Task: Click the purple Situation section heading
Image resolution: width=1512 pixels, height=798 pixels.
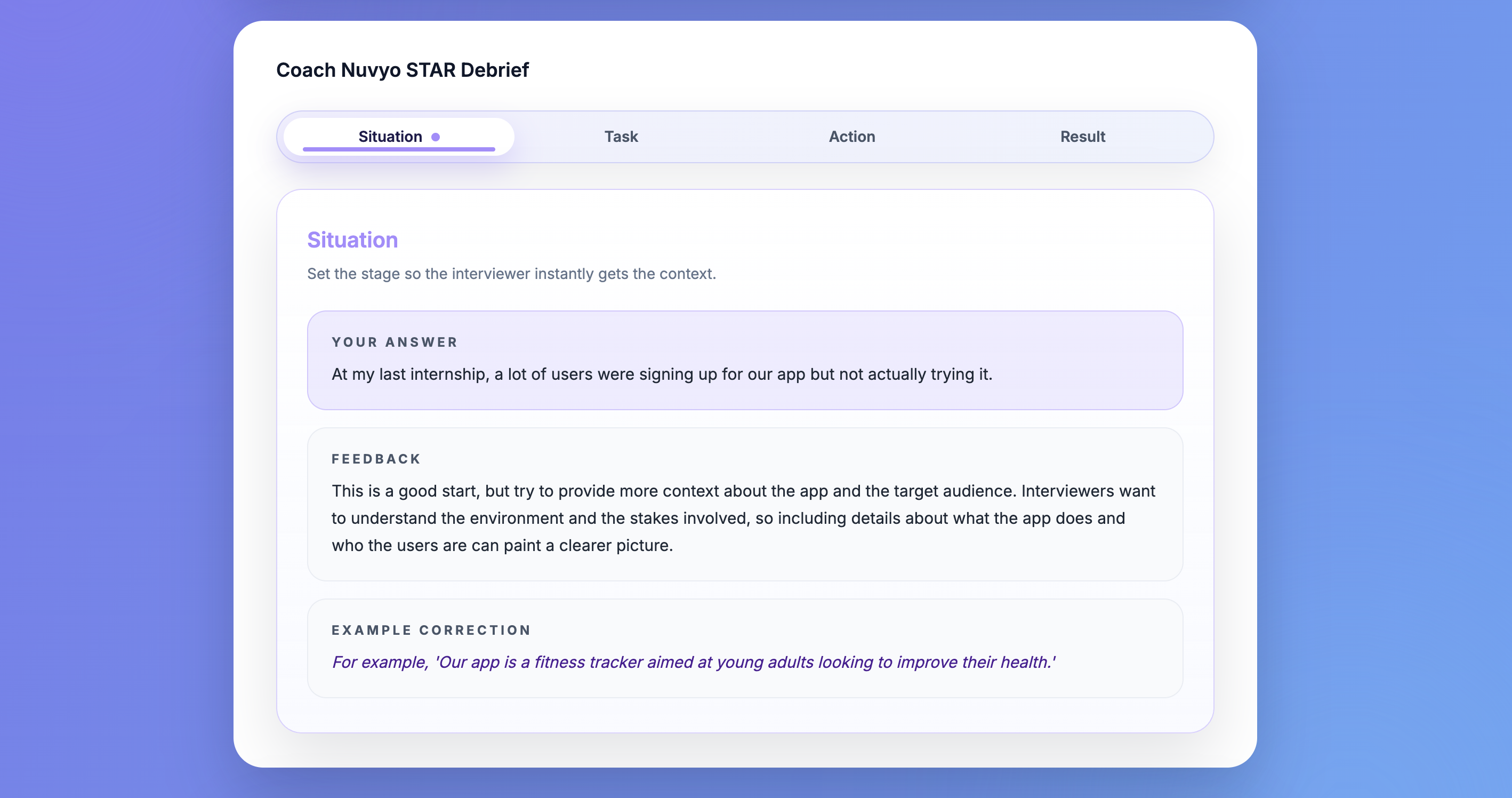Action: point(352,240)
